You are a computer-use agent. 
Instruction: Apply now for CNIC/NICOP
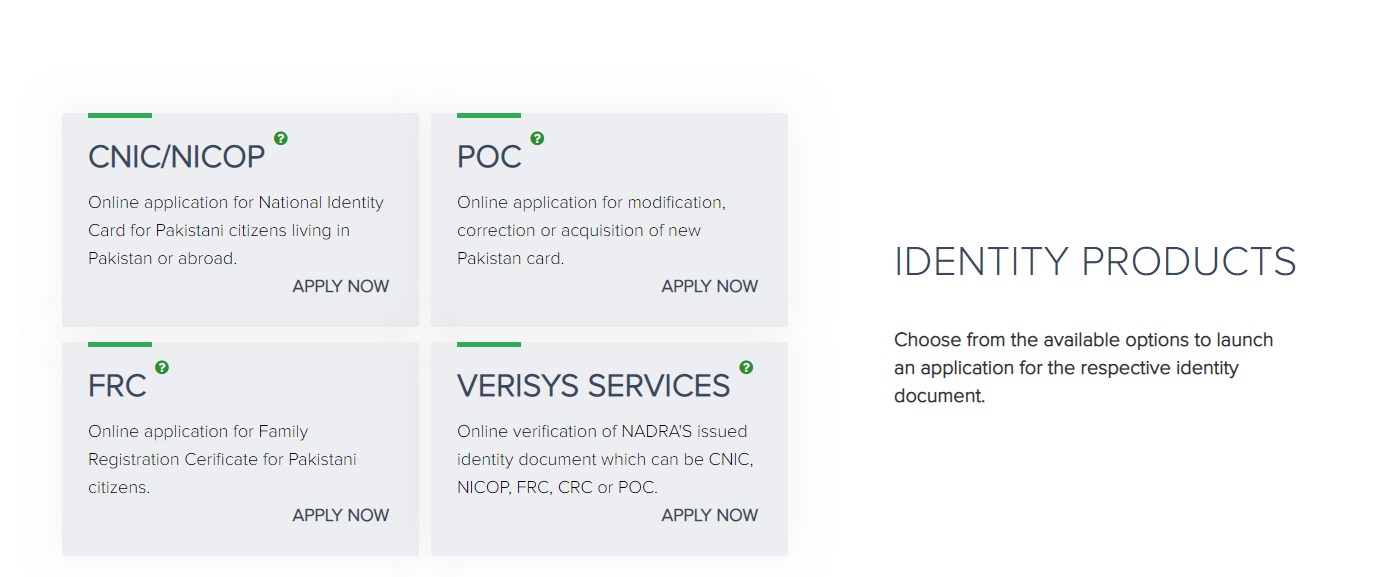click(340, 286)
